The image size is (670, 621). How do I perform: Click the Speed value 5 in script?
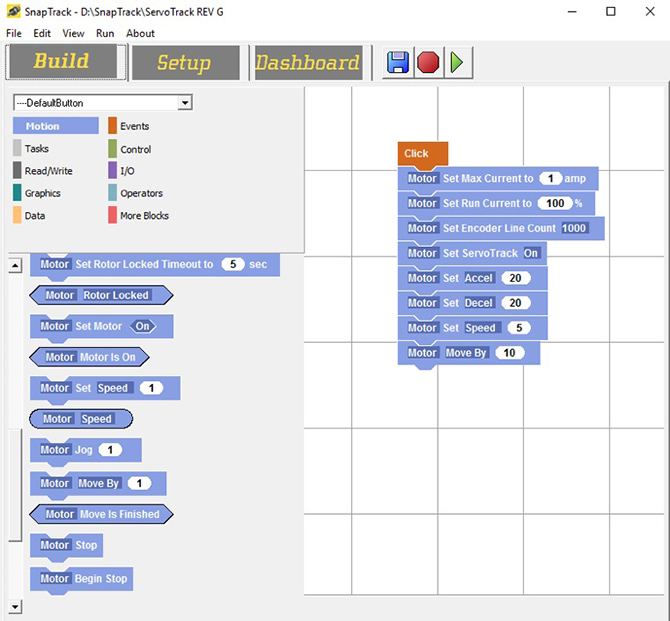point(519,328)
